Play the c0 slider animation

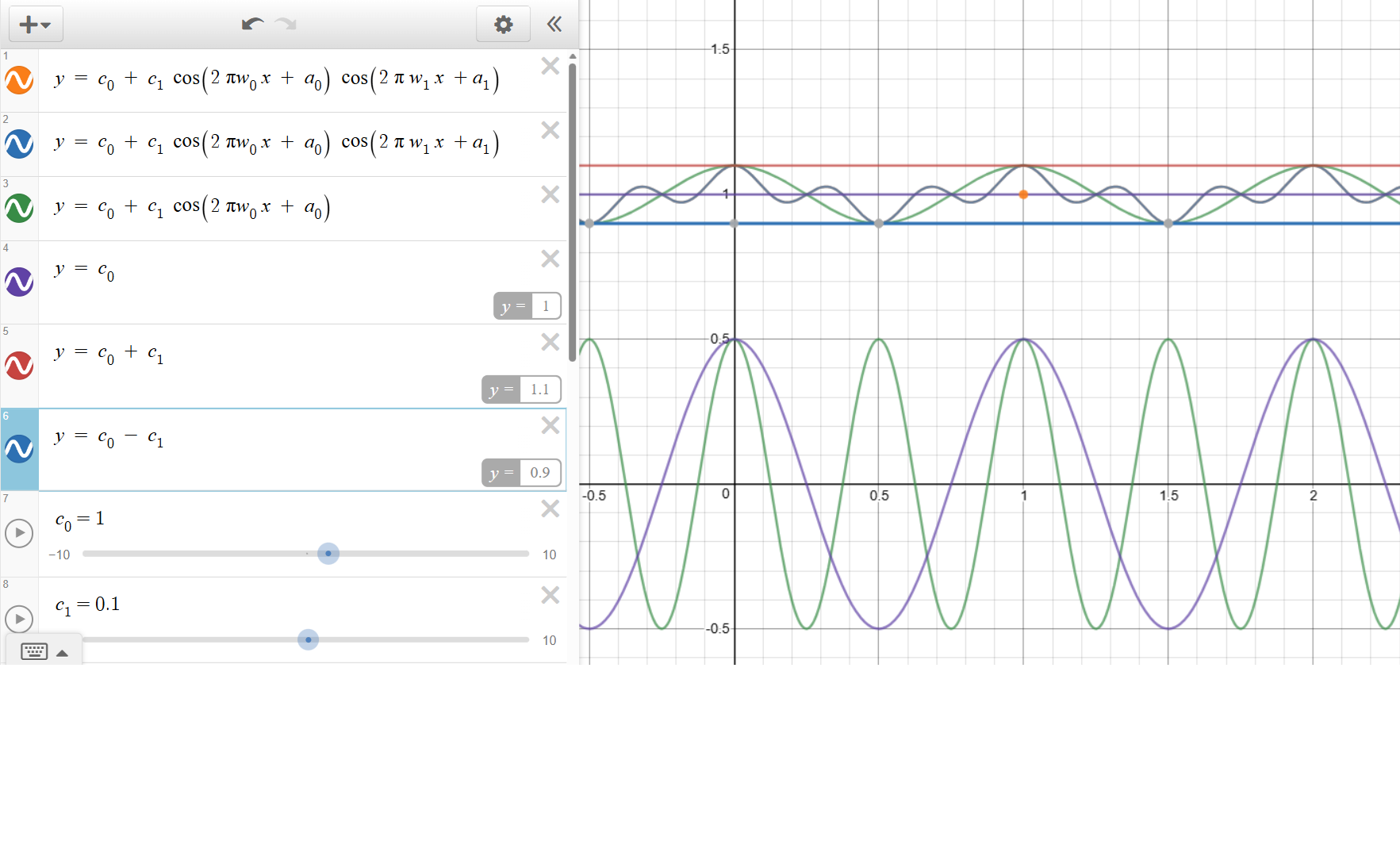click(x=19, y=532)
